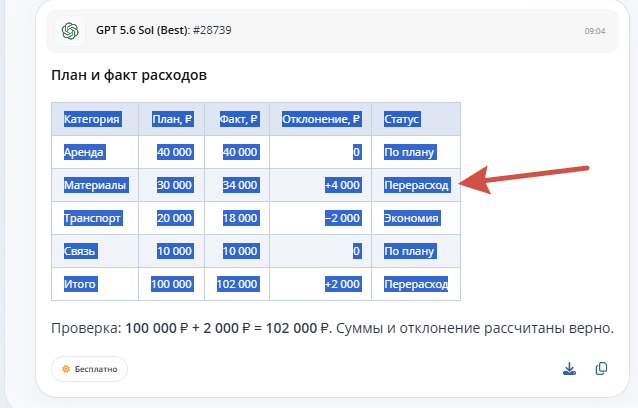Click the Отклонение, ₽ column header
638x408 pixels.
321,119
